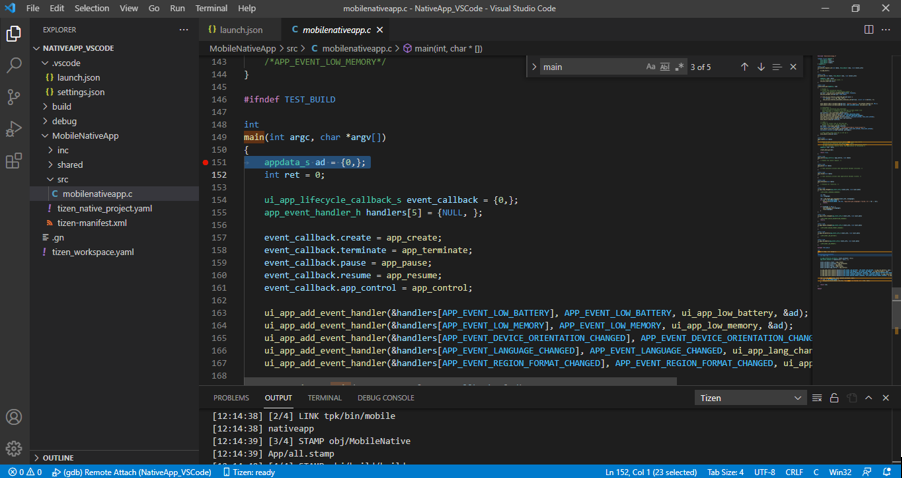902x478 pixels.
Task: Open the Tizen output channel dropdown
Action: [x=750, y=398]
